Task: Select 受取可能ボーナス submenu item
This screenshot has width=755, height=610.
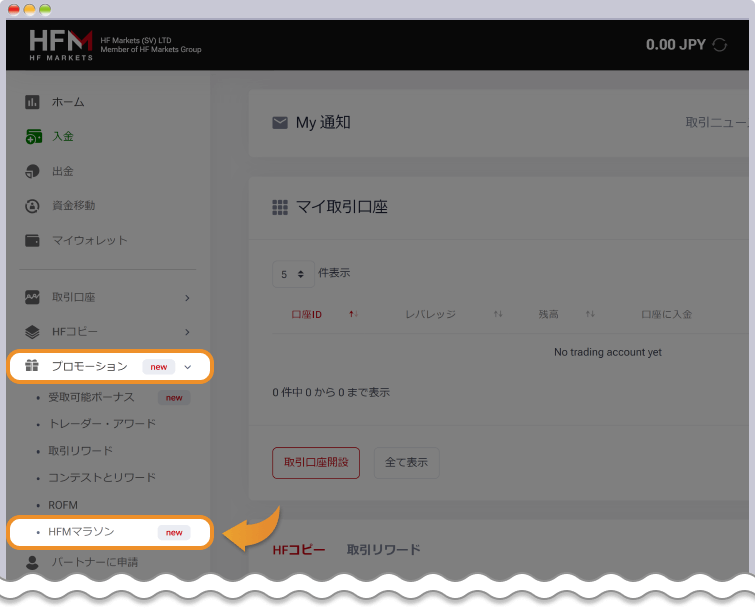Action: 91,397
